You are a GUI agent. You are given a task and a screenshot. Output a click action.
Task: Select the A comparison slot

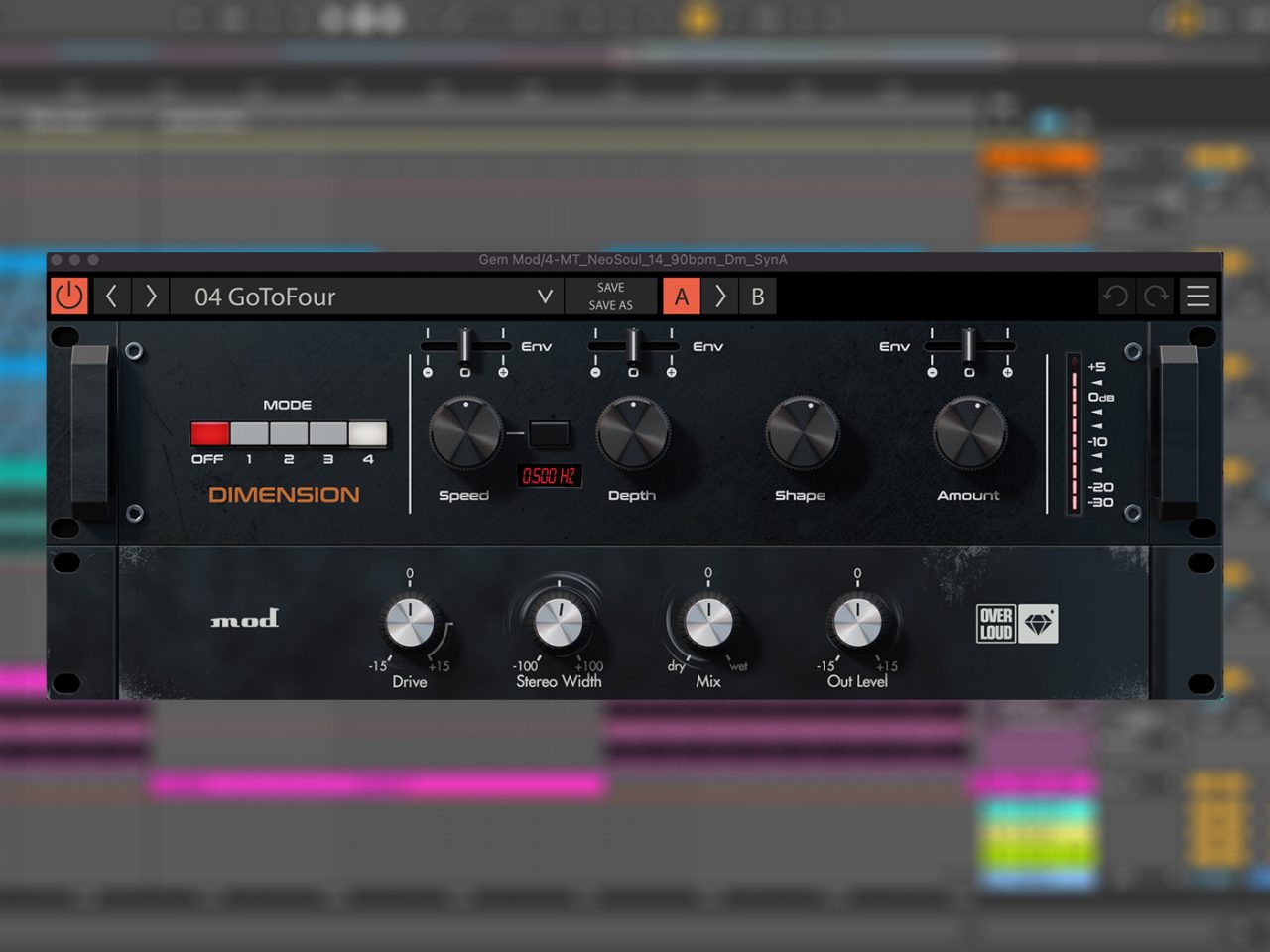pos(682,297)
